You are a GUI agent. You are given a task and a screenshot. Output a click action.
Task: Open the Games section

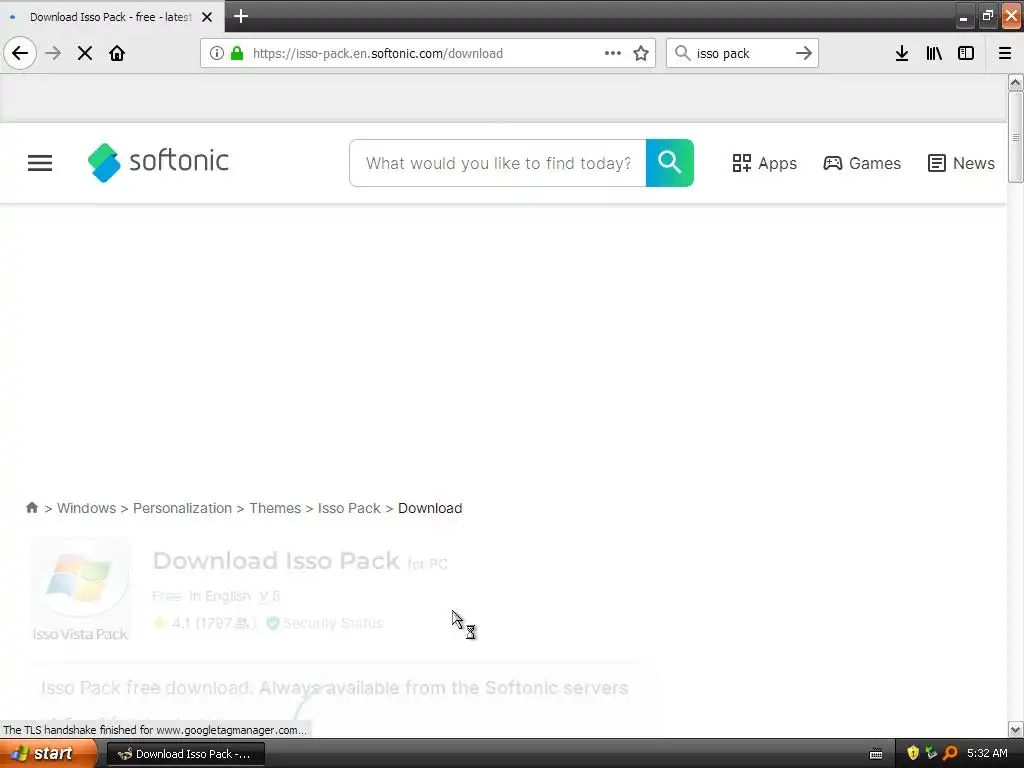pyautogui.click(x=862, y=163)
